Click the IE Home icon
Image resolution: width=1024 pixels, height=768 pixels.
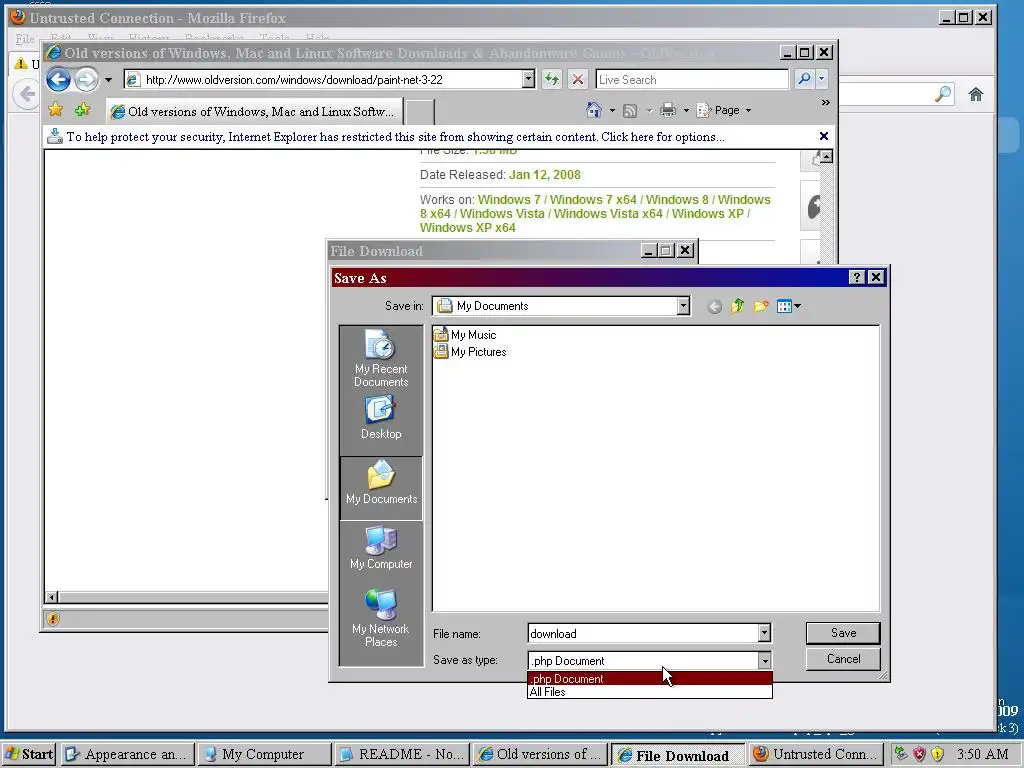point(594,110)
